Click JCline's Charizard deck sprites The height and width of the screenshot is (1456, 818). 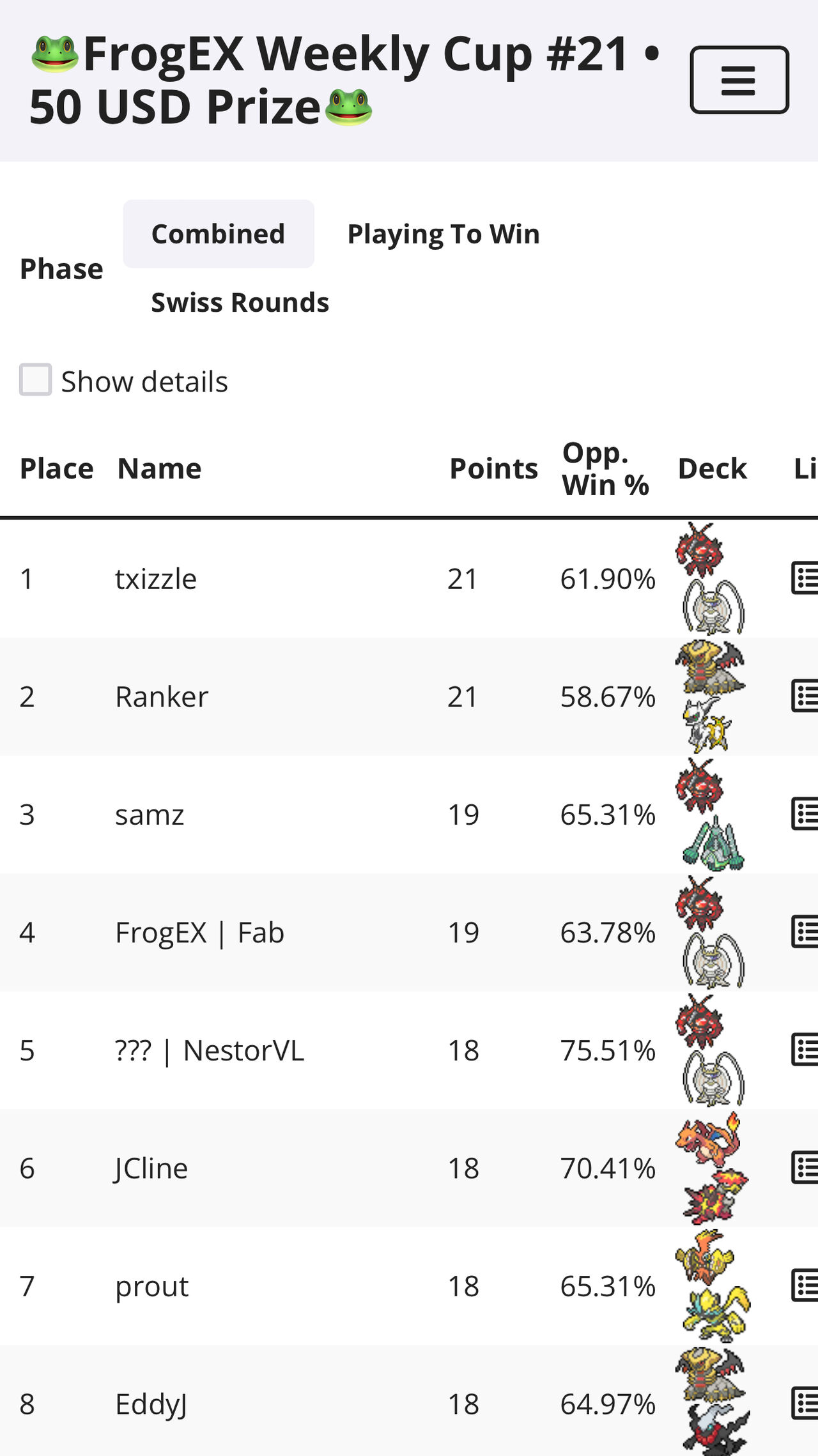pos(713,1168)
